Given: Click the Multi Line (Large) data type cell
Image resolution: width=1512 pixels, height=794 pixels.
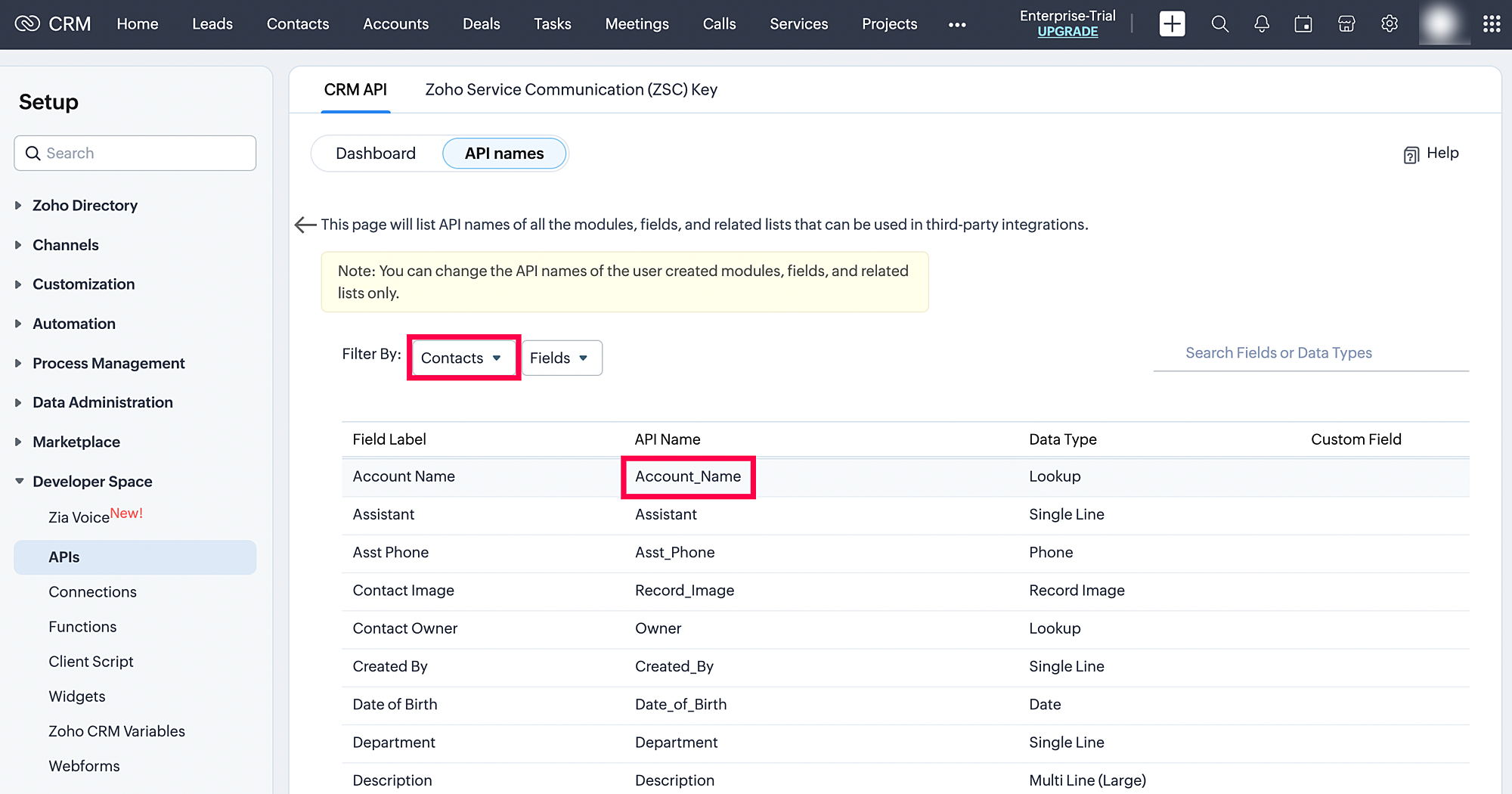Looking at the screenshot, I should click(x=1088, y=780).
